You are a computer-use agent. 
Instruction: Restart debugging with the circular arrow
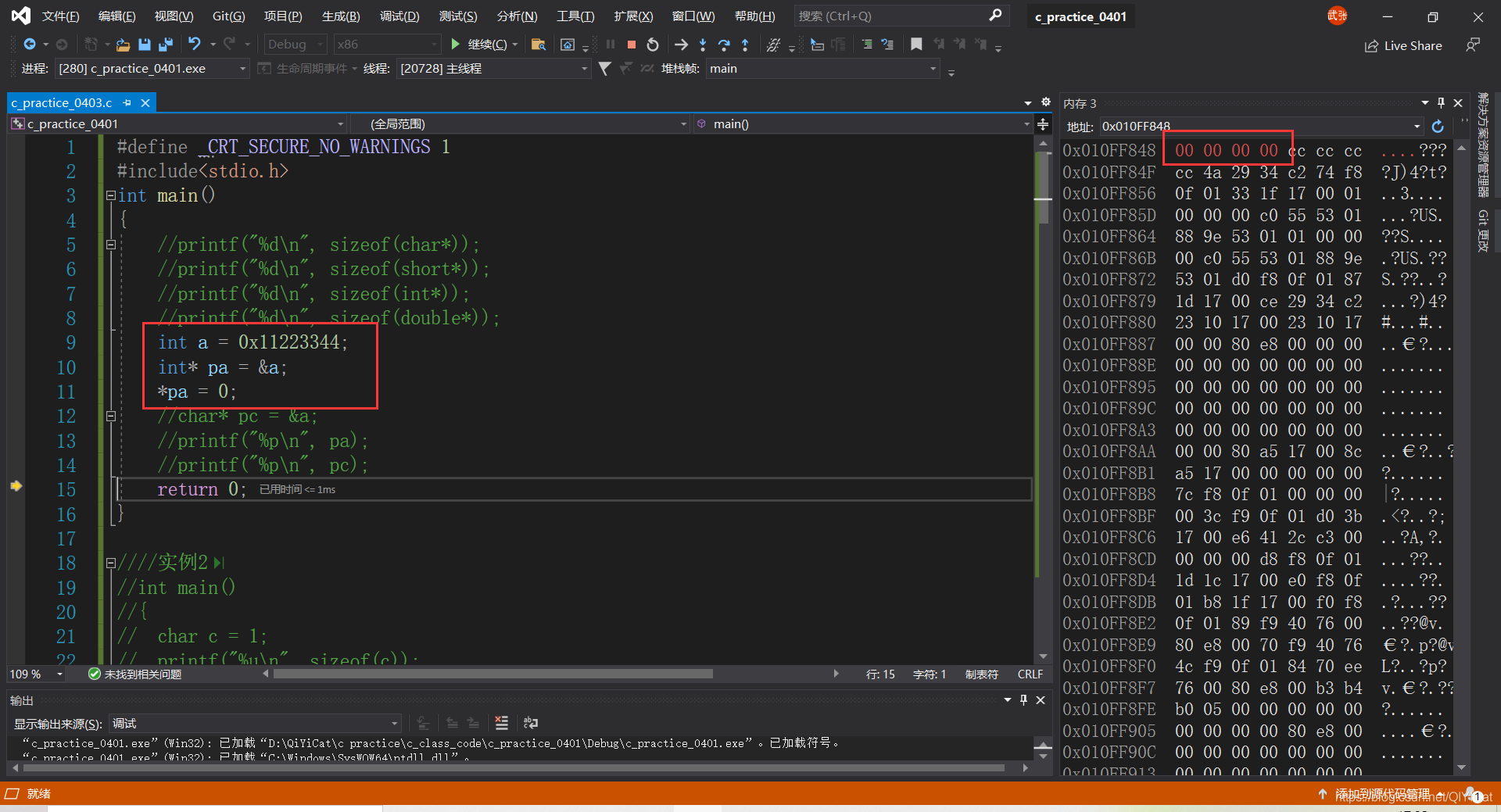pyautogui.click(x=653, y=45)
